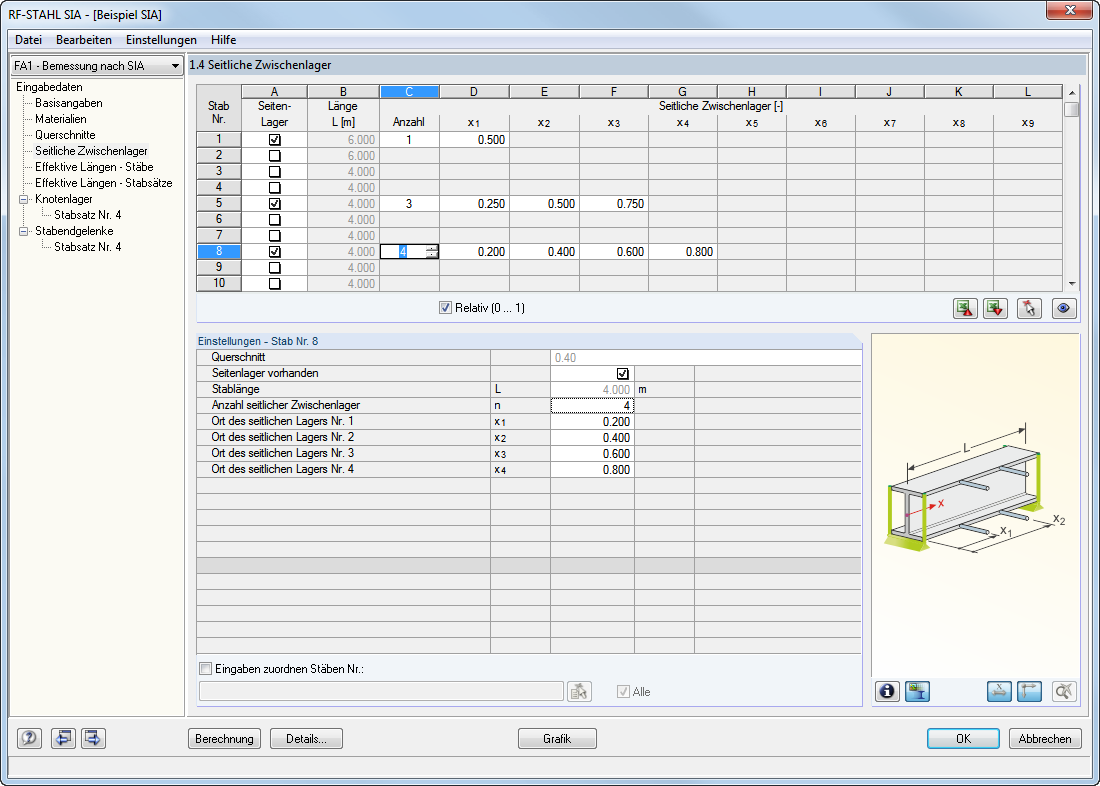
Task: Check the Seitenlager box for Stab 2
Action: tap(275, 156)
